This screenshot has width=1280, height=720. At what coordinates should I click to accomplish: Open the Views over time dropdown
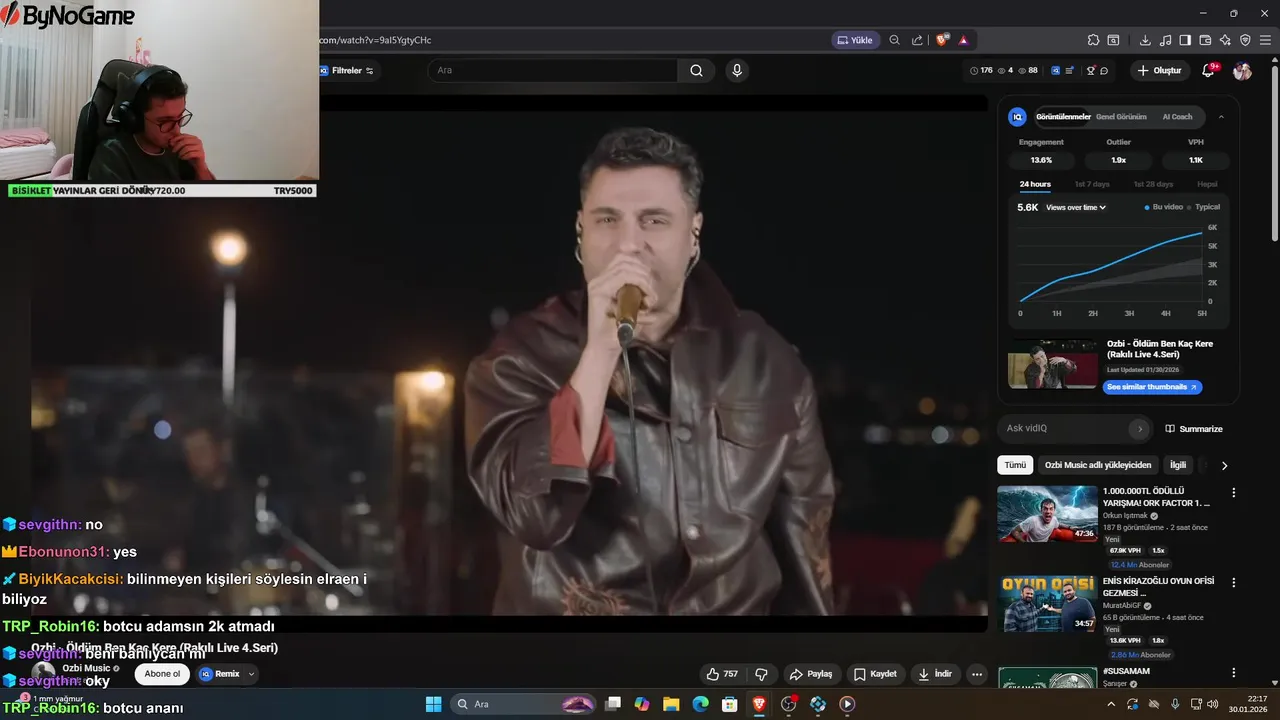coord(1076,207)
